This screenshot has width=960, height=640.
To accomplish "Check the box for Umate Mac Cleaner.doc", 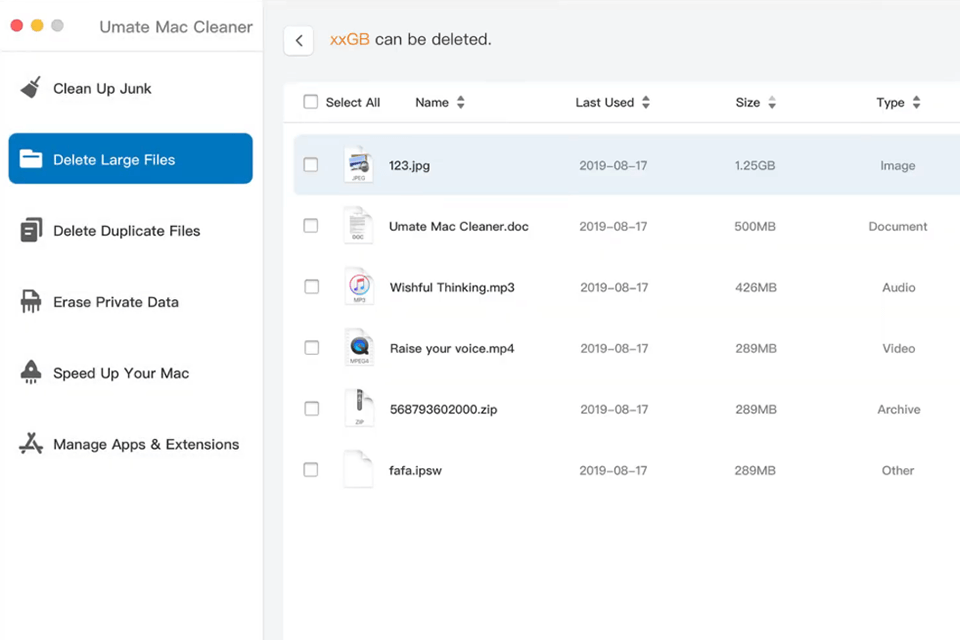I will pos(311,226).
